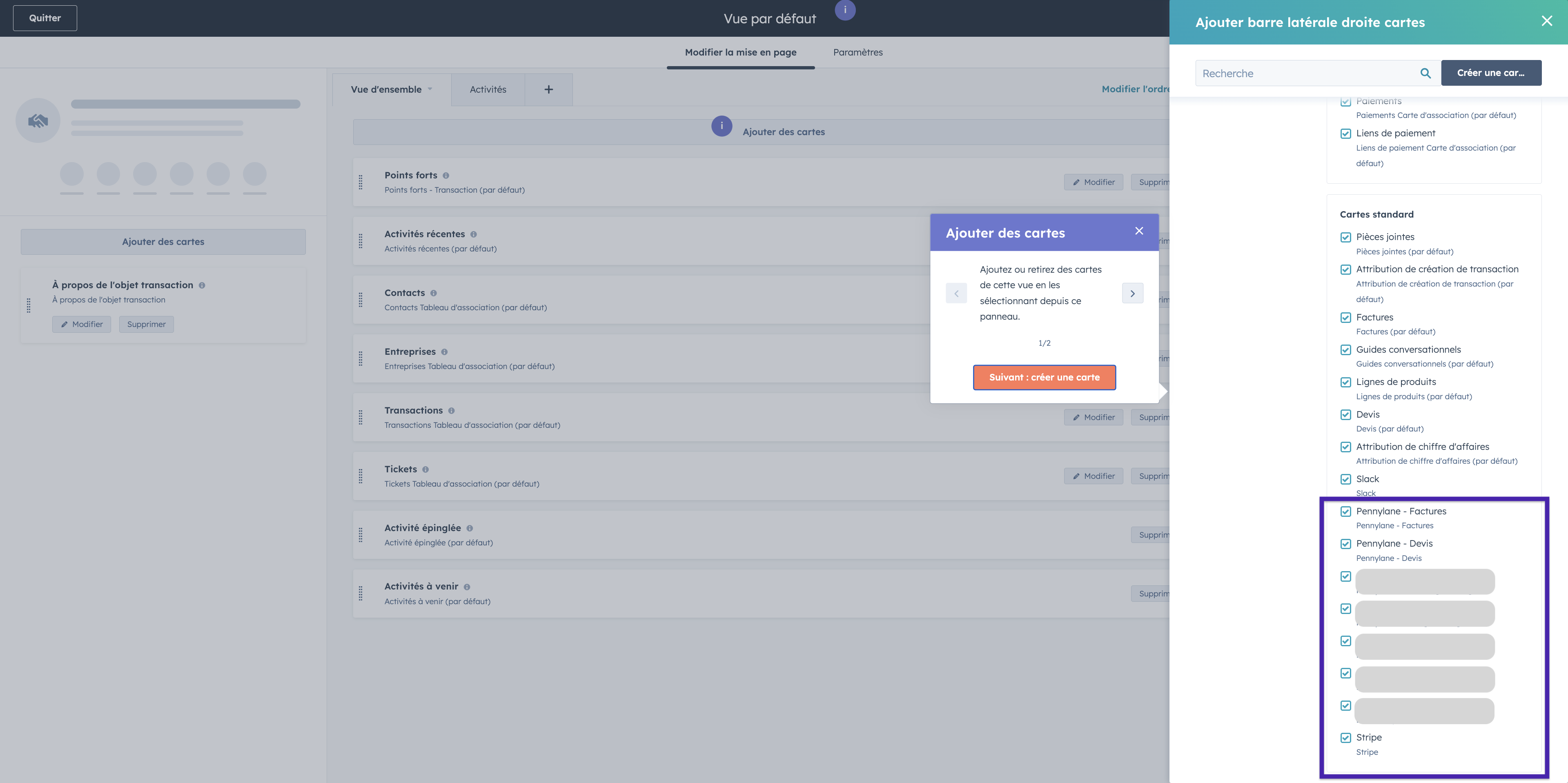Open Vue d'ensemble tab dropdown arrow
Image resolution: width=1568 pixels, height=783 pixels.
[x=430, y=89]
